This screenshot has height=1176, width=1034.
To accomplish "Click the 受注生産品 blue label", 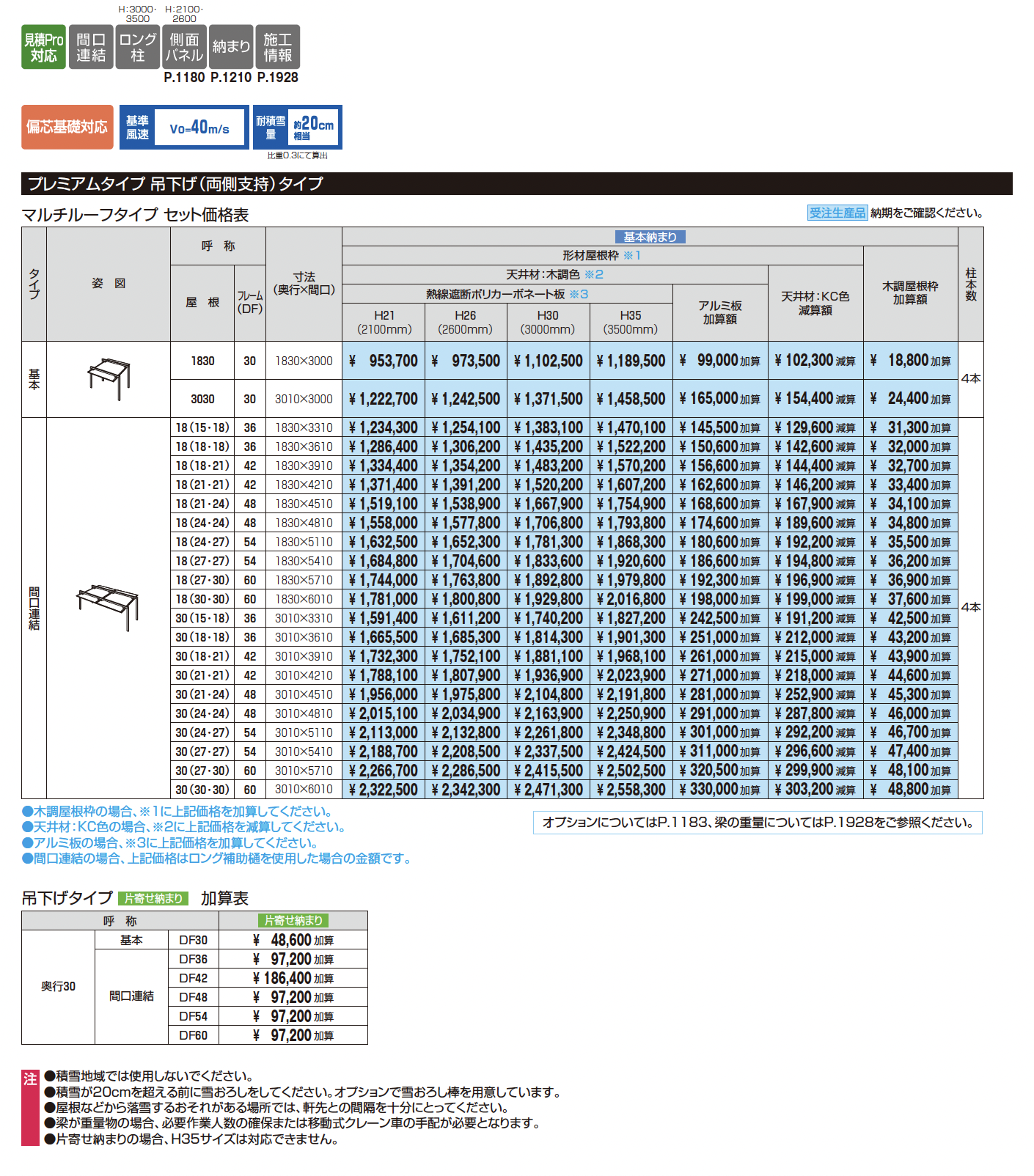I will 837,213.
